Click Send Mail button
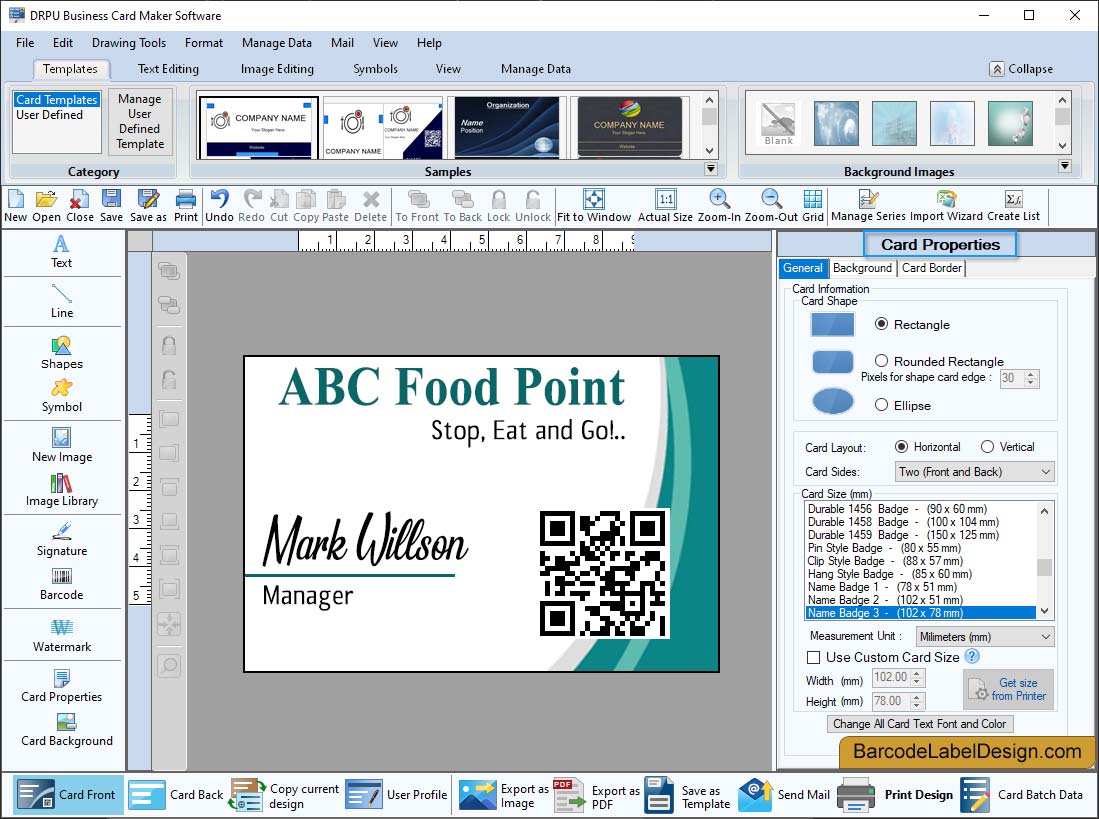1099x819 pixels. (x=784, y=795)
